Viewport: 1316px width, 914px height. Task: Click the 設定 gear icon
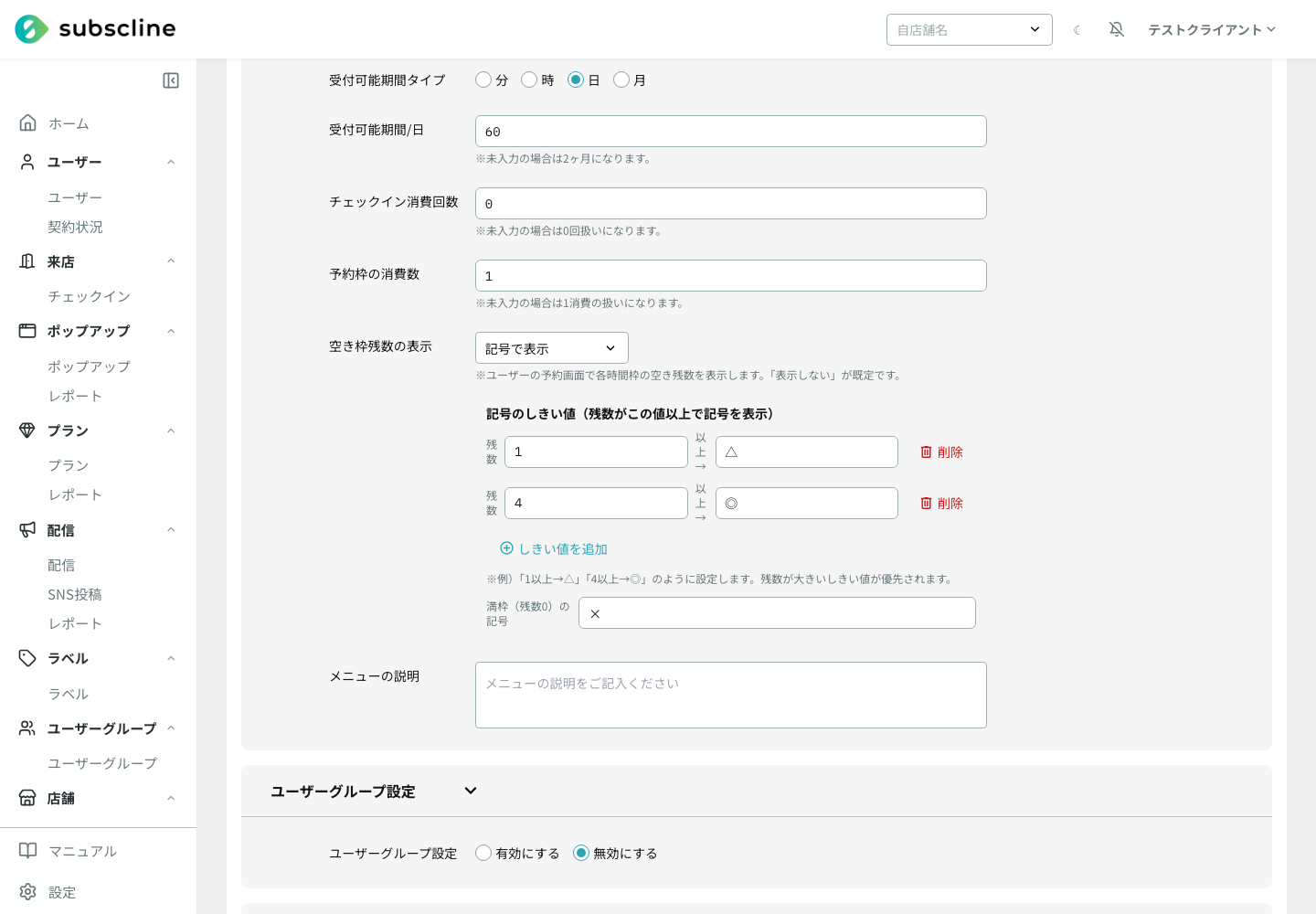tap(28, 892)
